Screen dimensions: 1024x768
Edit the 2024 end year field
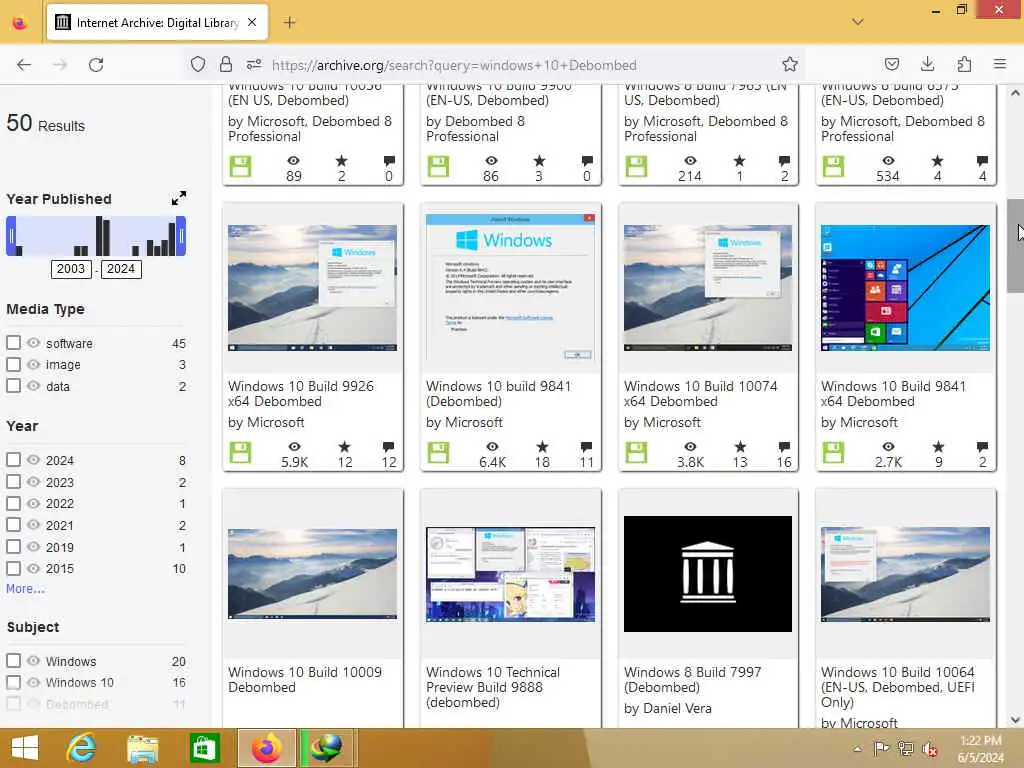coord(121,268)
